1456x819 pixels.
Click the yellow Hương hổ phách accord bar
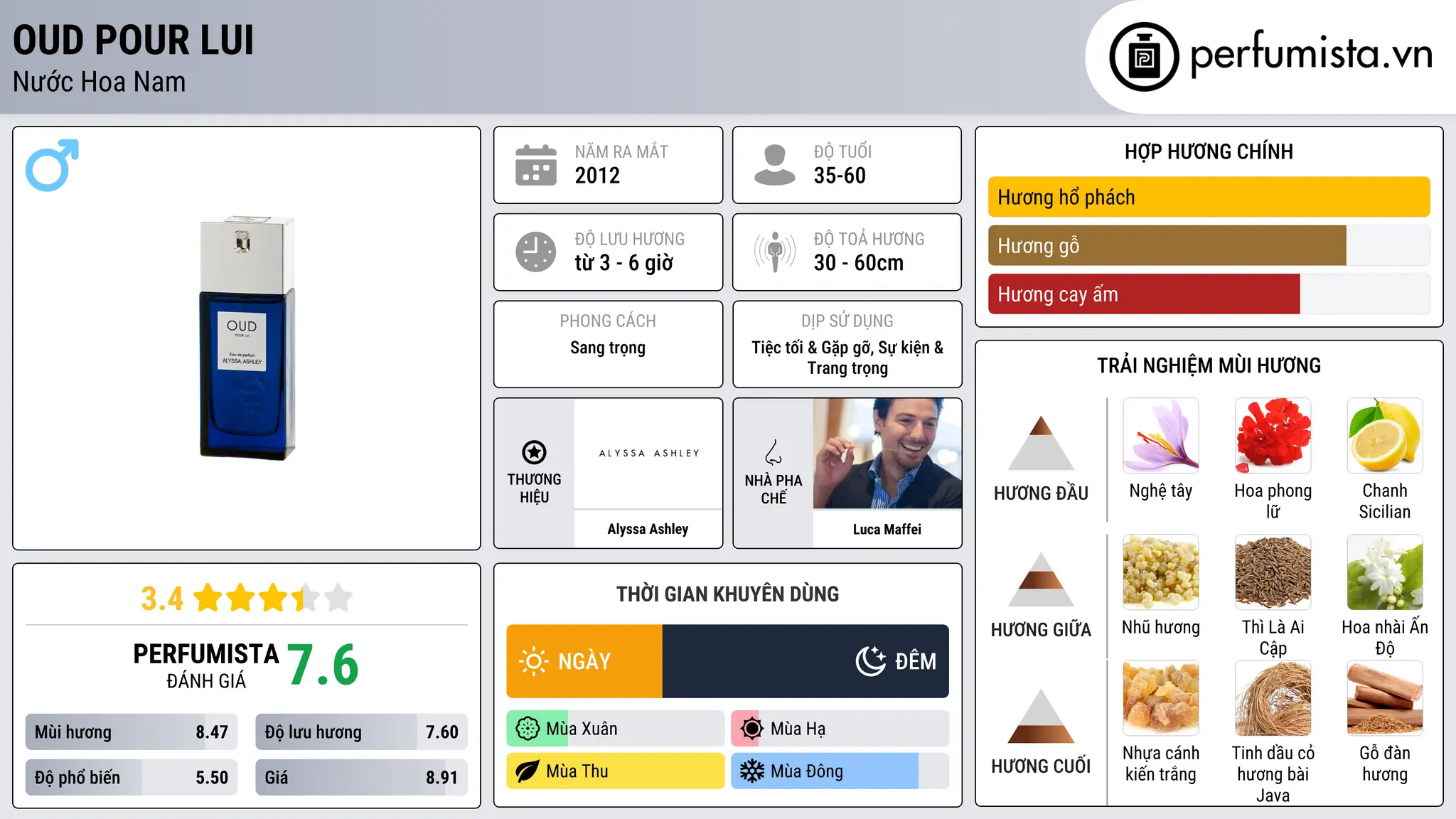click(x=1209, y=197)
